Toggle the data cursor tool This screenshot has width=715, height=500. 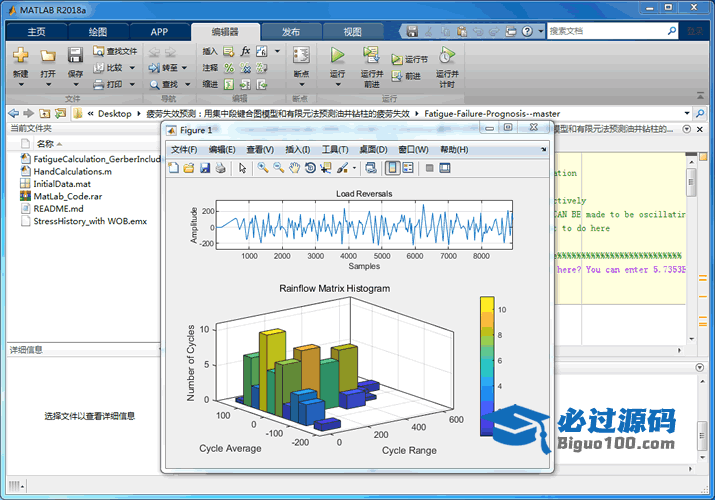pyautogui.click(x=326, y=168)
